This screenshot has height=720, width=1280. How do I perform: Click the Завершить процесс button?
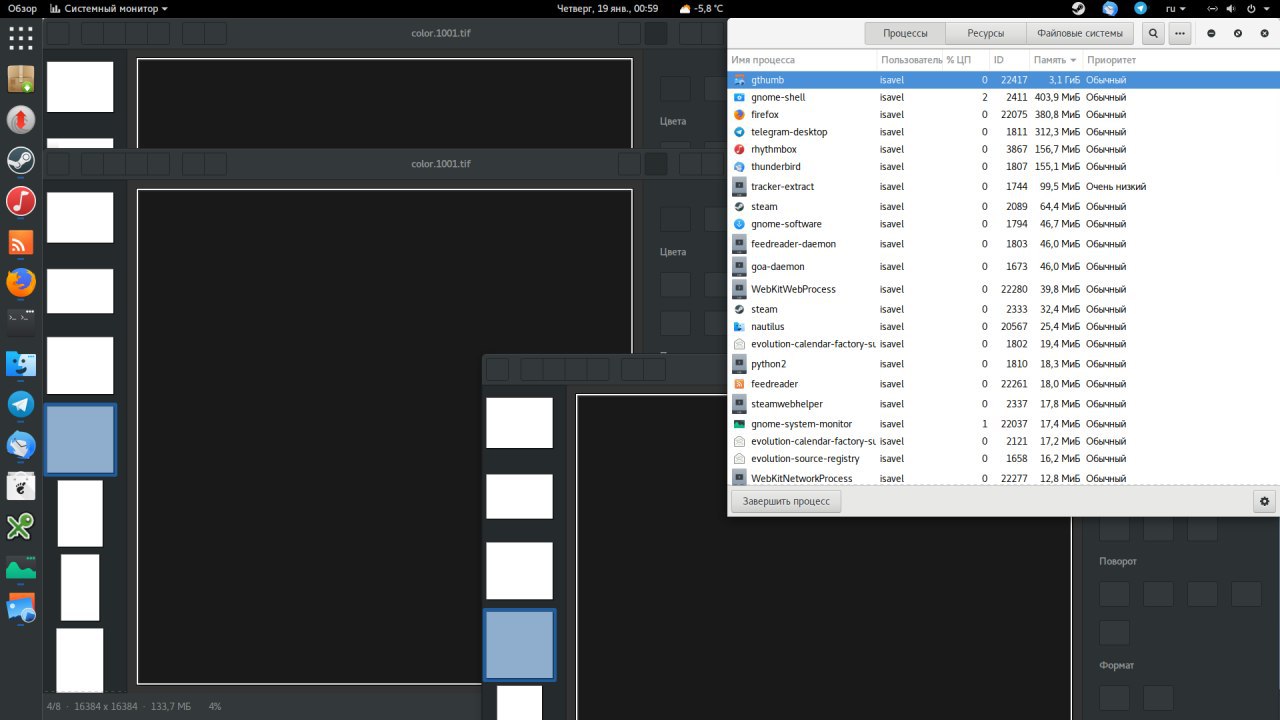point(786,501)
